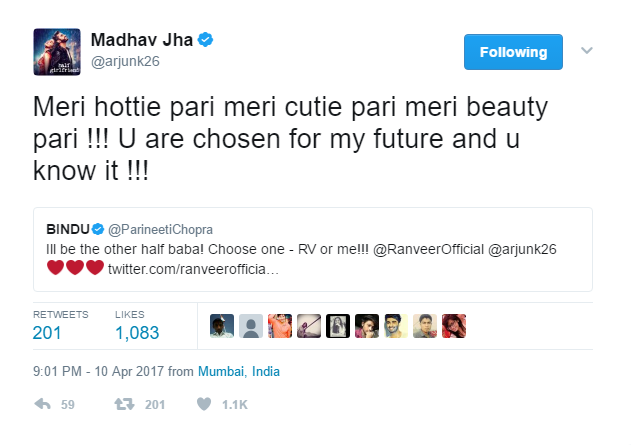Click Madhav Jha's verified badge
Viewport: 631px width, 445px height.
pos(205,41)
